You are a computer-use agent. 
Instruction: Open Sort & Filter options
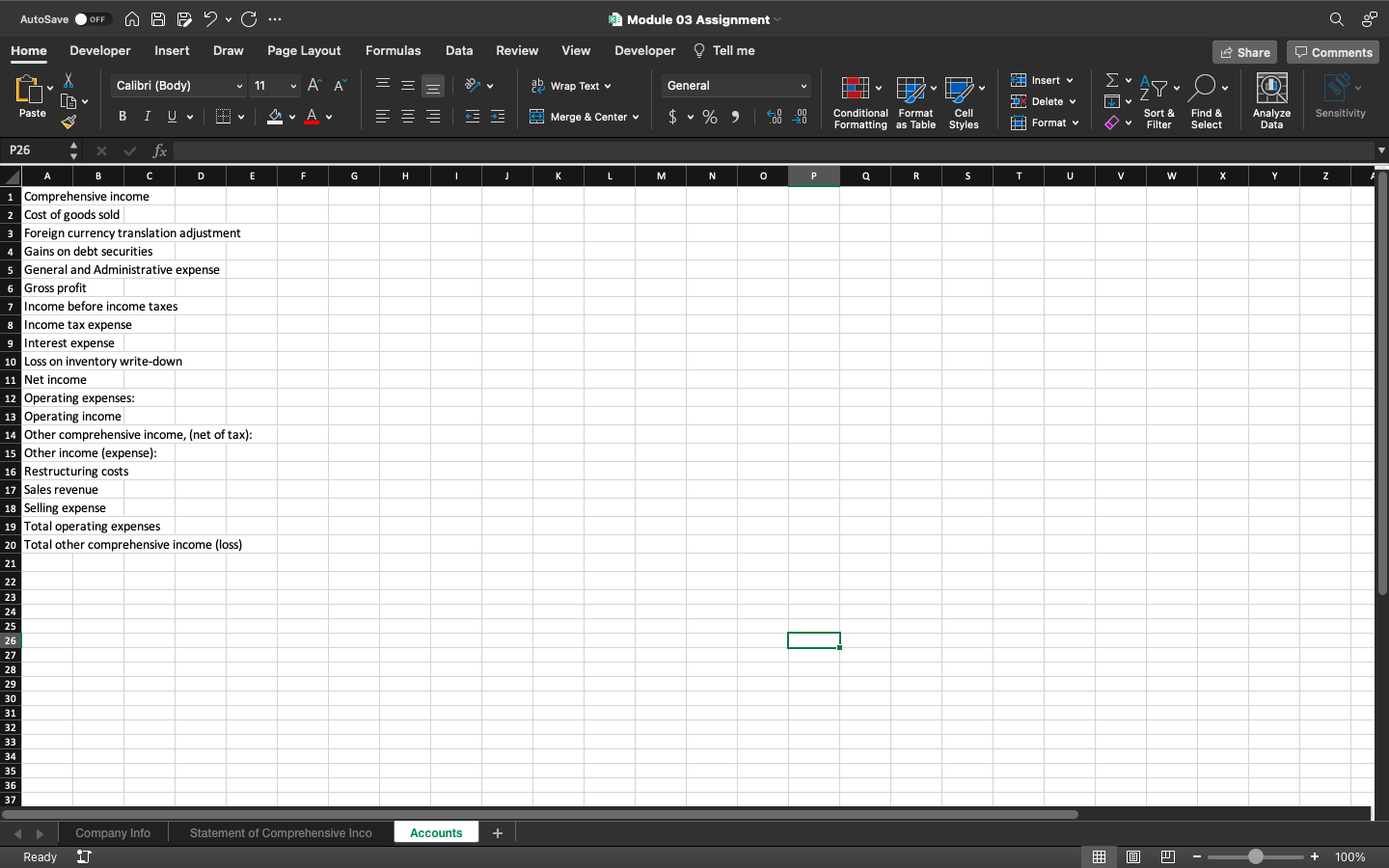click(x=1158, y=100)
